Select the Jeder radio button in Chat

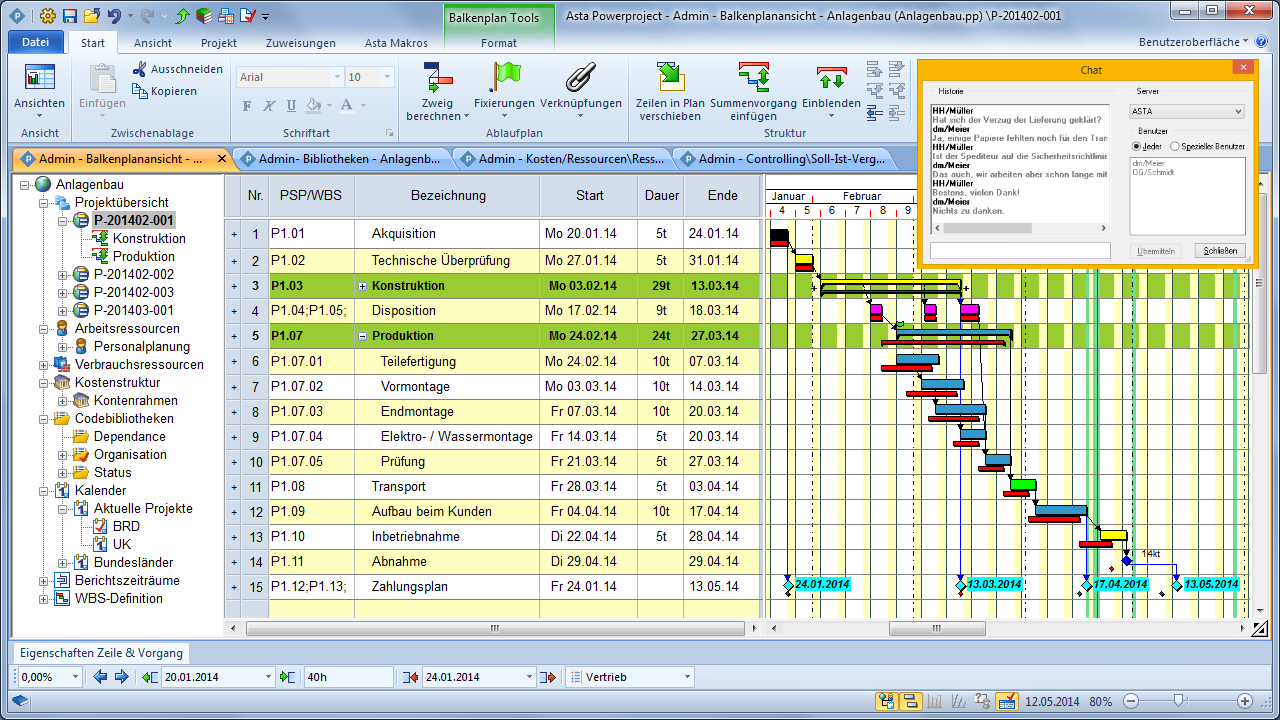[1137, 146]
